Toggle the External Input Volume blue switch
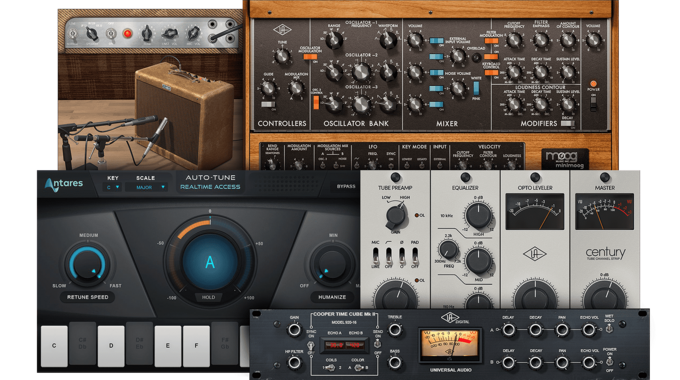The width and height of the screenshot is (680, 380). pyautogui.click(x=436, y=57)
